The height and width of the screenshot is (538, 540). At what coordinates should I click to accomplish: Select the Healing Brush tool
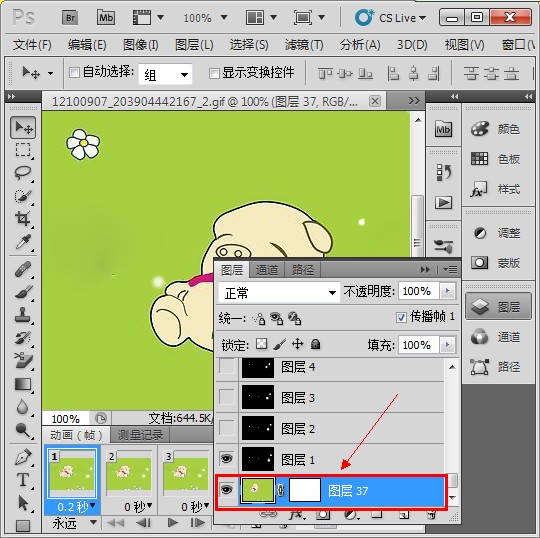coord(23,269)
